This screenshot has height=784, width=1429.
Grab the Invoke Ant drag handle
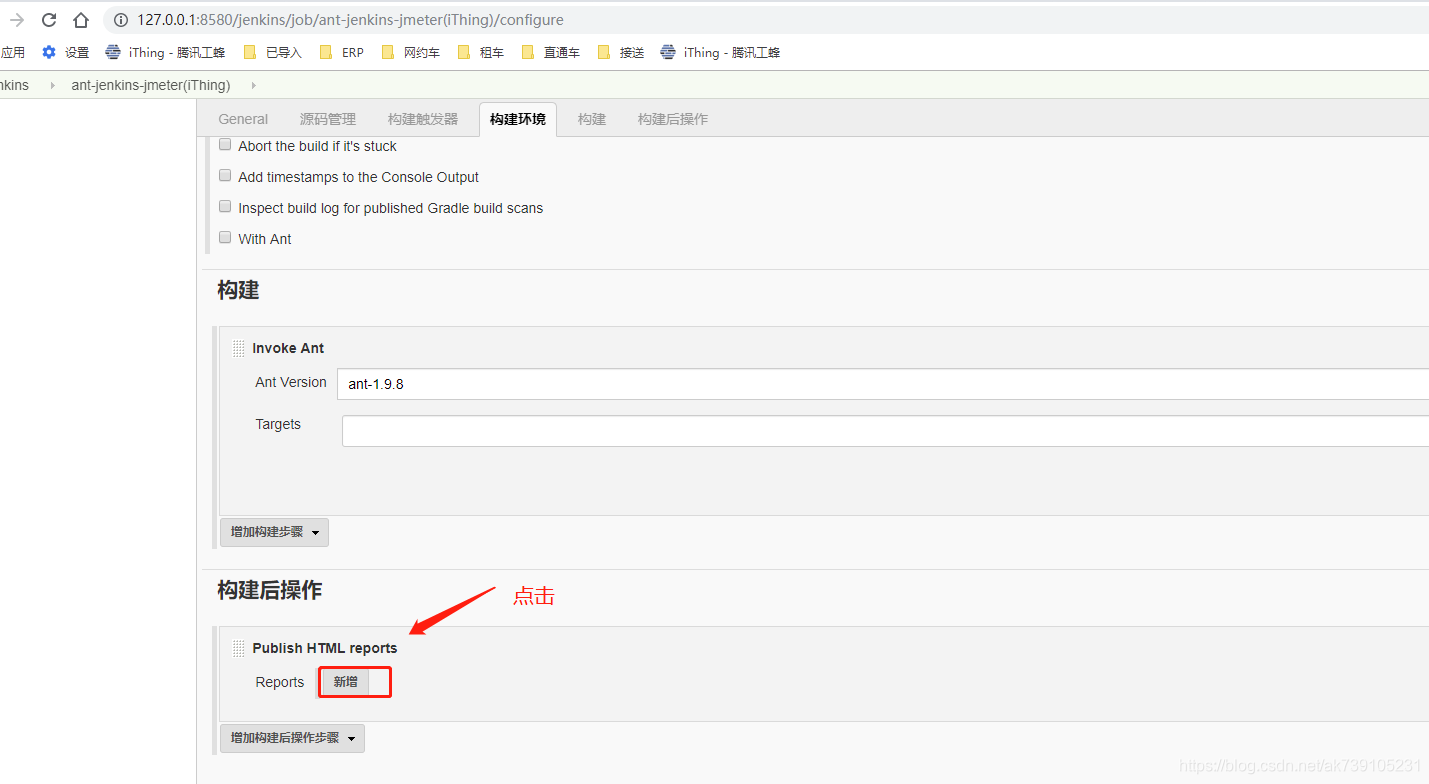point(238,348)
